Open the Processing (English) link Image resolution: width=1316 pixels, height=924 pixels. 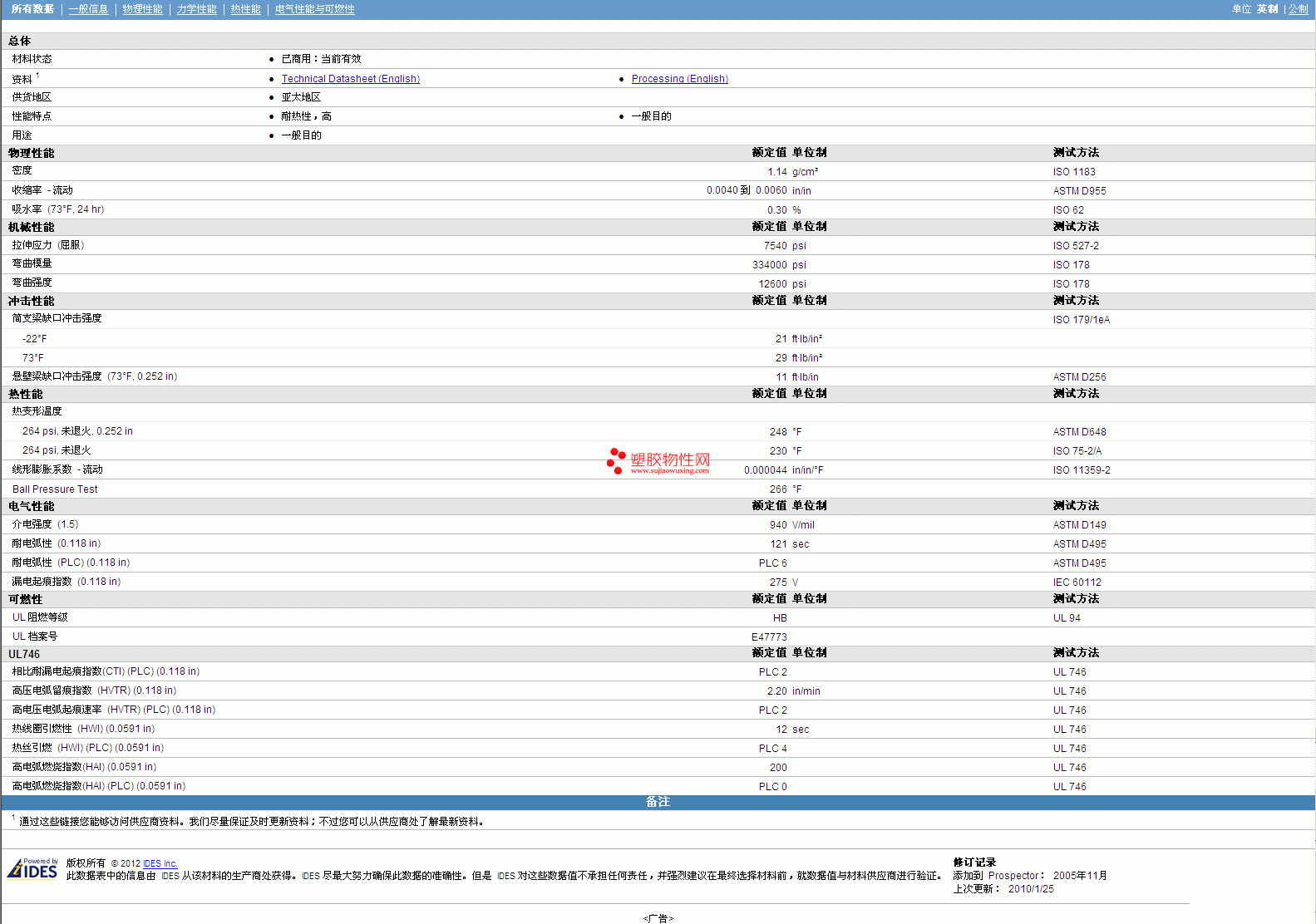pos(679,79)
